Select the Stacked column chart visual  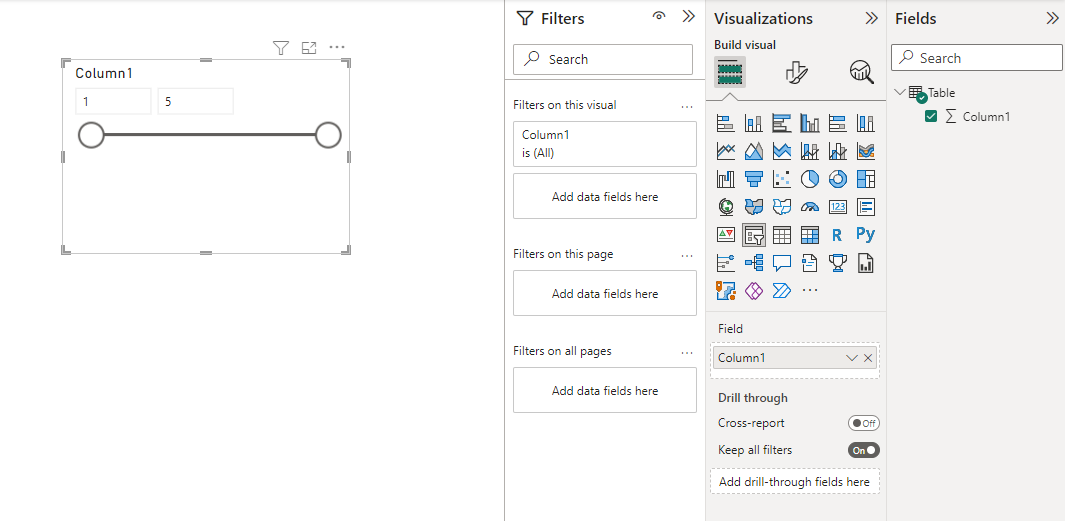tap(754, 123)
